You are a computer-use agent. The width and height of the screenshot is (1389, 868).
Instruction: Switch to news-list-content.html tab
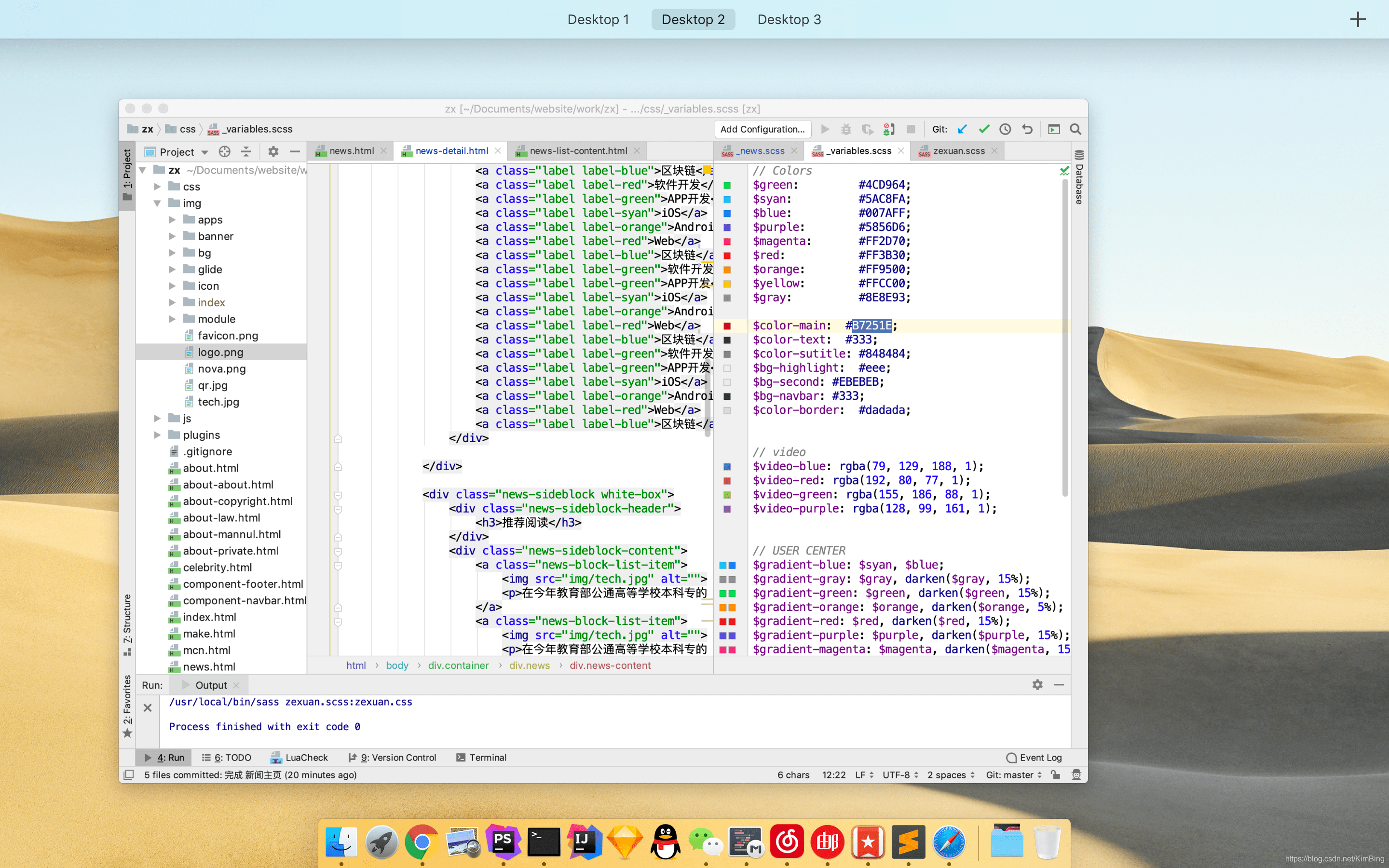coord(578,151)
